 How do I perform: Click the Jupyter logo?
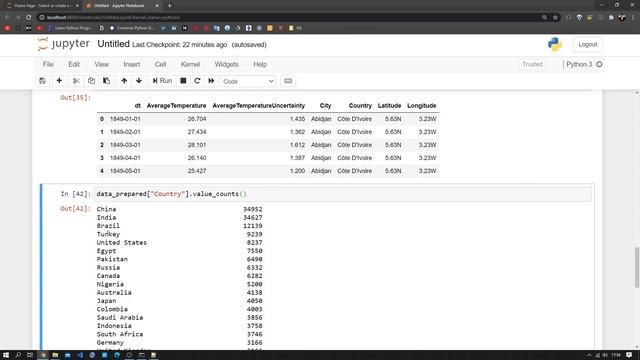point(64,44)
